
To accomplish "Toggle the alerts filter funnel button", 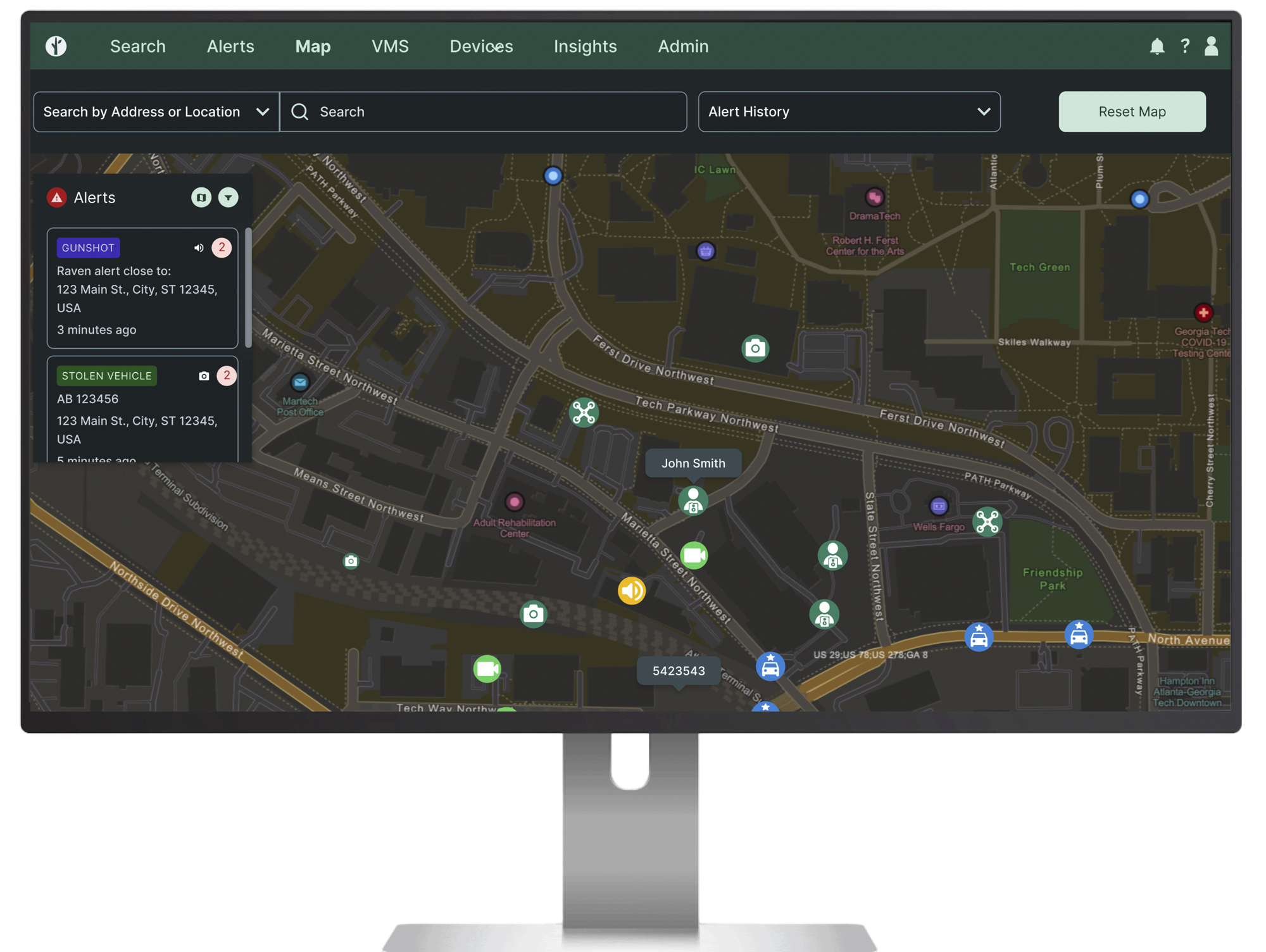I will (x=229, y=197).
